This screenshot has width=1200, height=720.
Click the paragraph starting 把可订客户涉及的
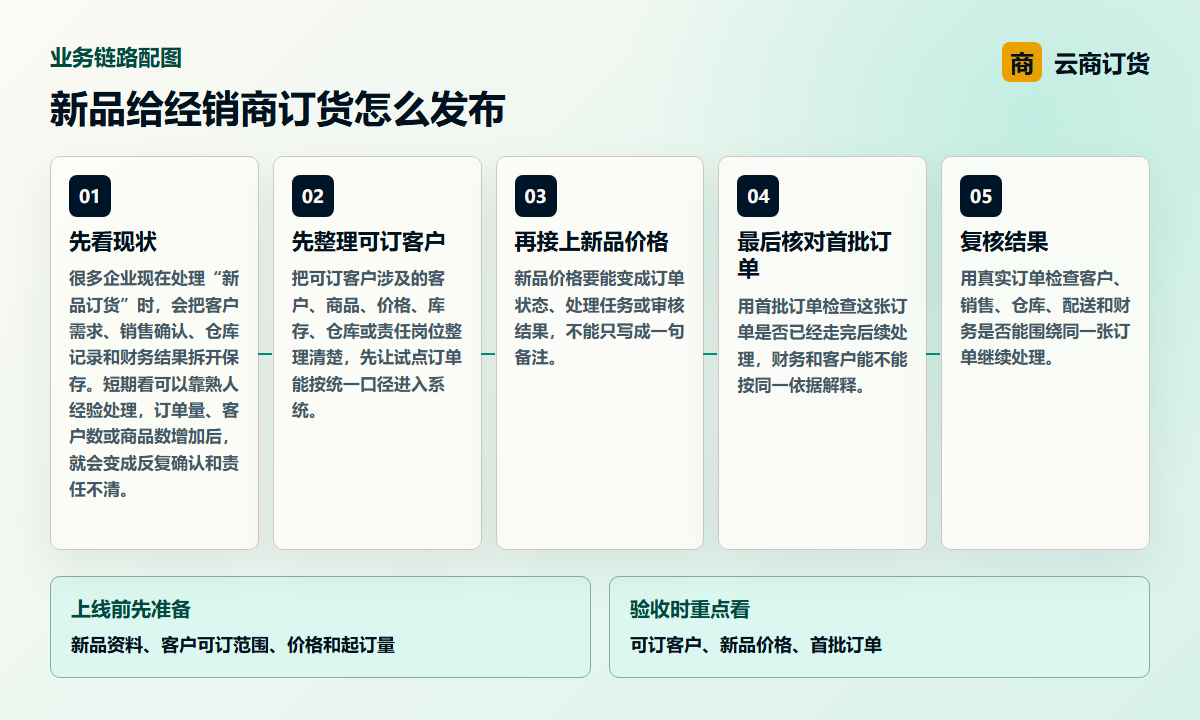tap(377, 344)
